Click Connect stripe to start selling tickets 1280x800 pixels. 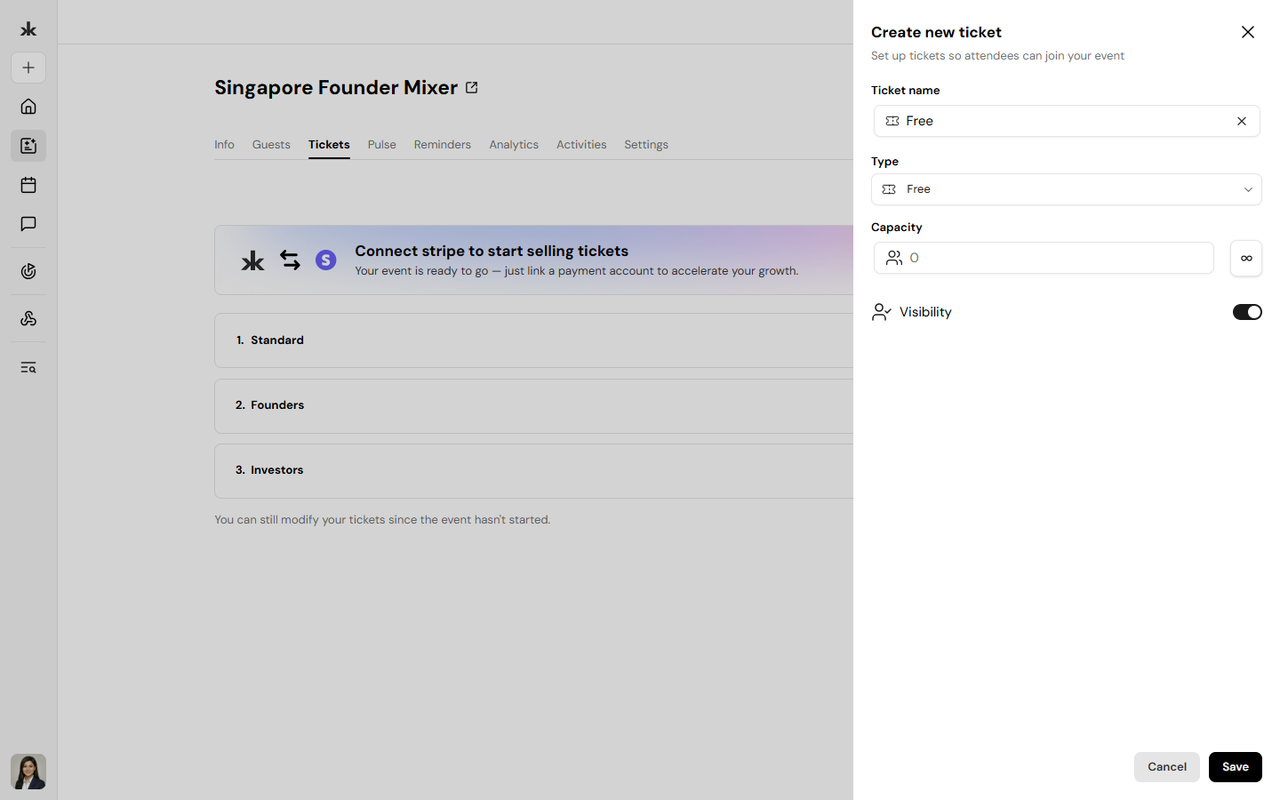click(x=492, y=251)
